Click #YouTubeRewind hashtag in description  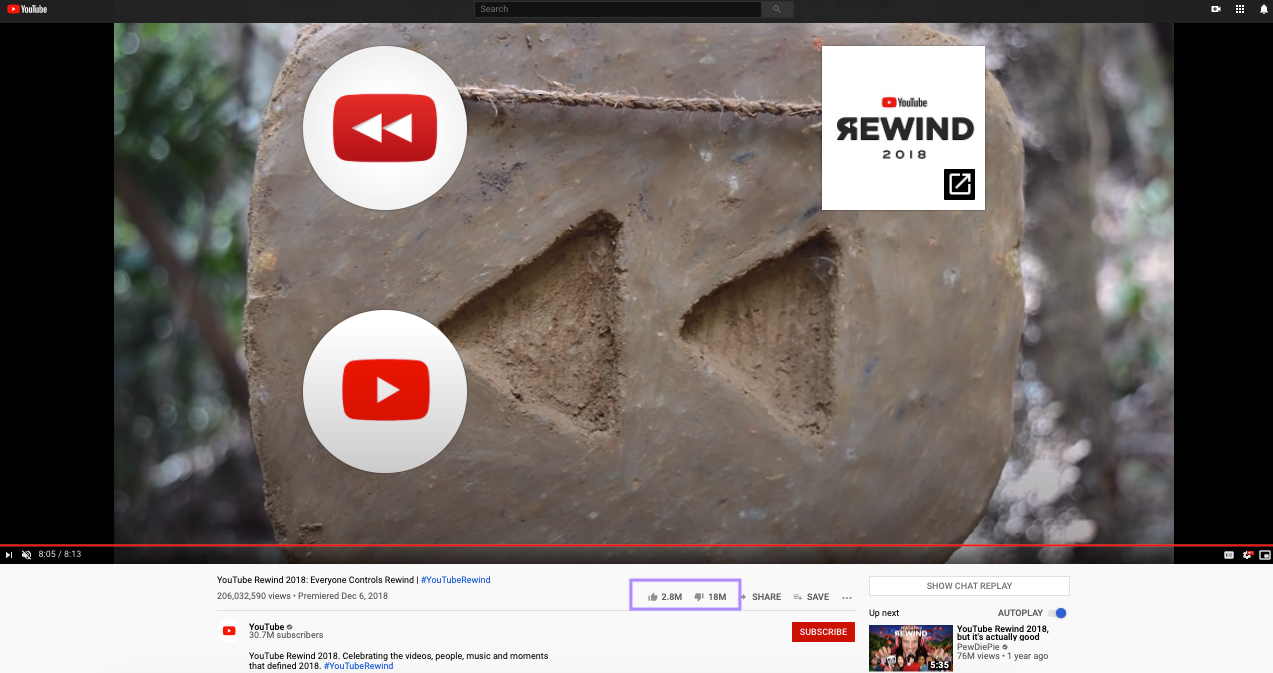358,666
